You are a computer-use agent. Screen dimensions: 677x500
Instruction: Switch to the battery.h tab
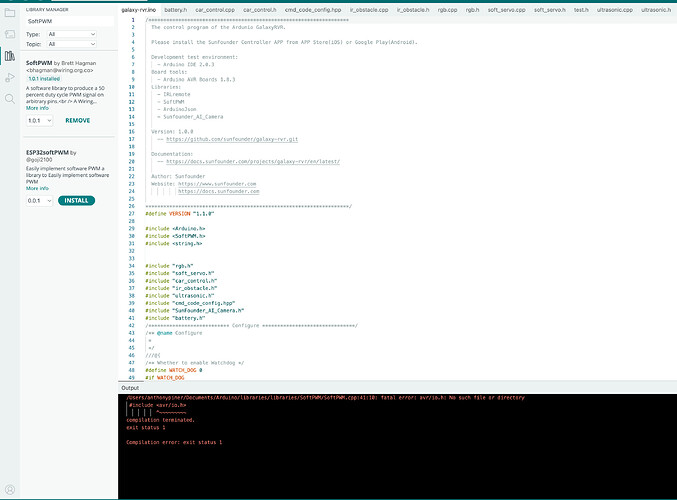176,9
